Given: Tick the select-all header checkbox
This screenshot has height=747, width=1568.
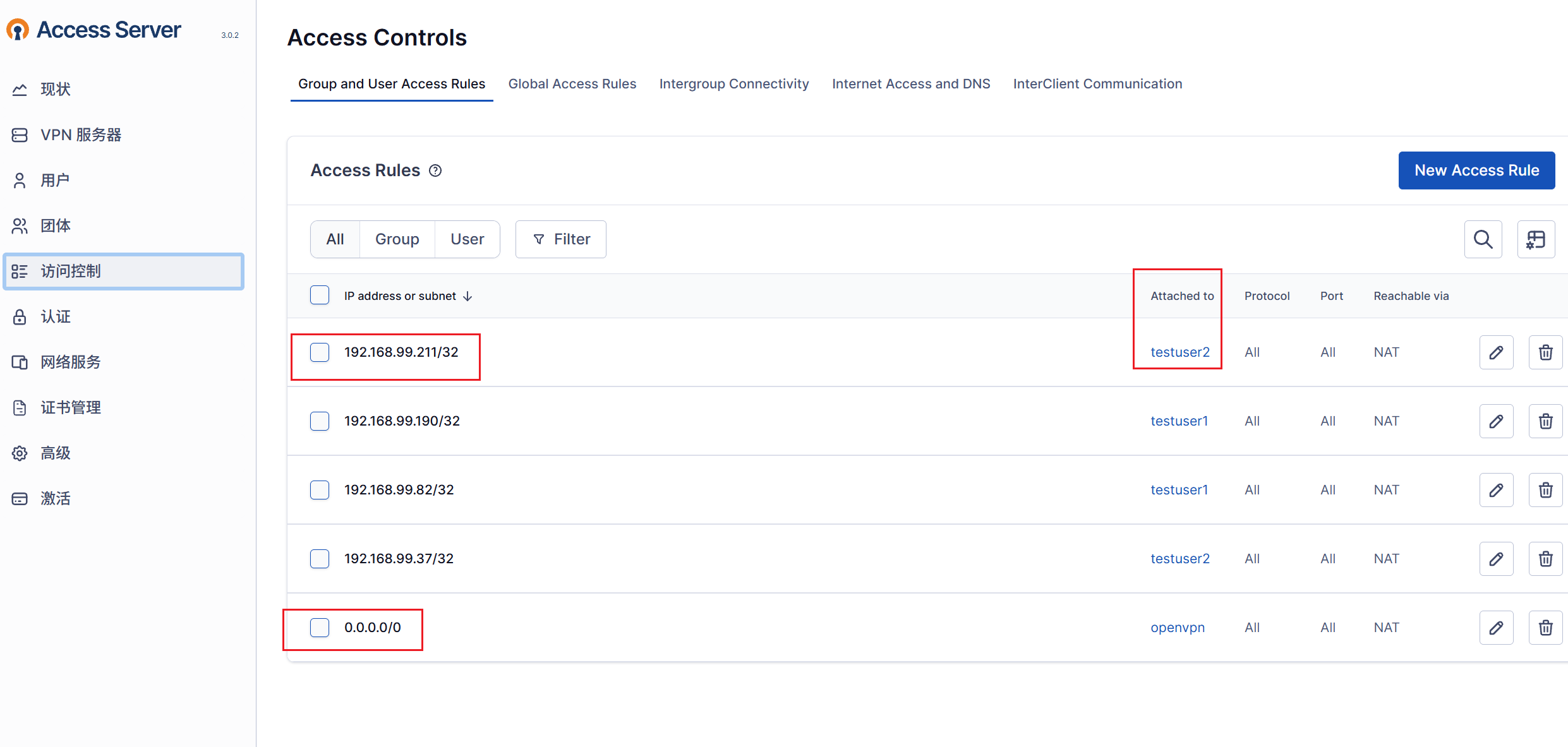Looking at the screenshot, I should (320, 296).
